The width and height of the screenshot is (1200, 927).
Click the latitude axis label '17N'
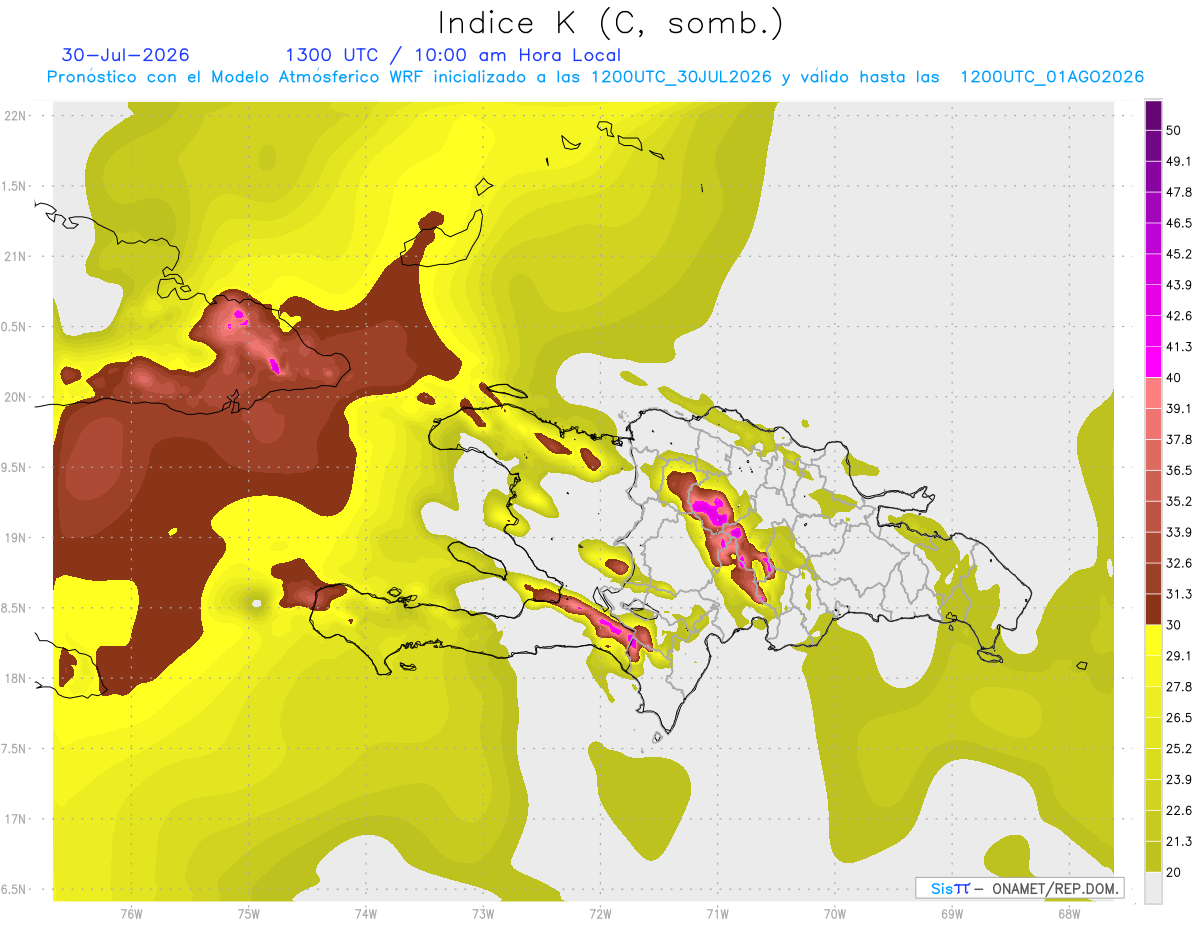(16, 819)
